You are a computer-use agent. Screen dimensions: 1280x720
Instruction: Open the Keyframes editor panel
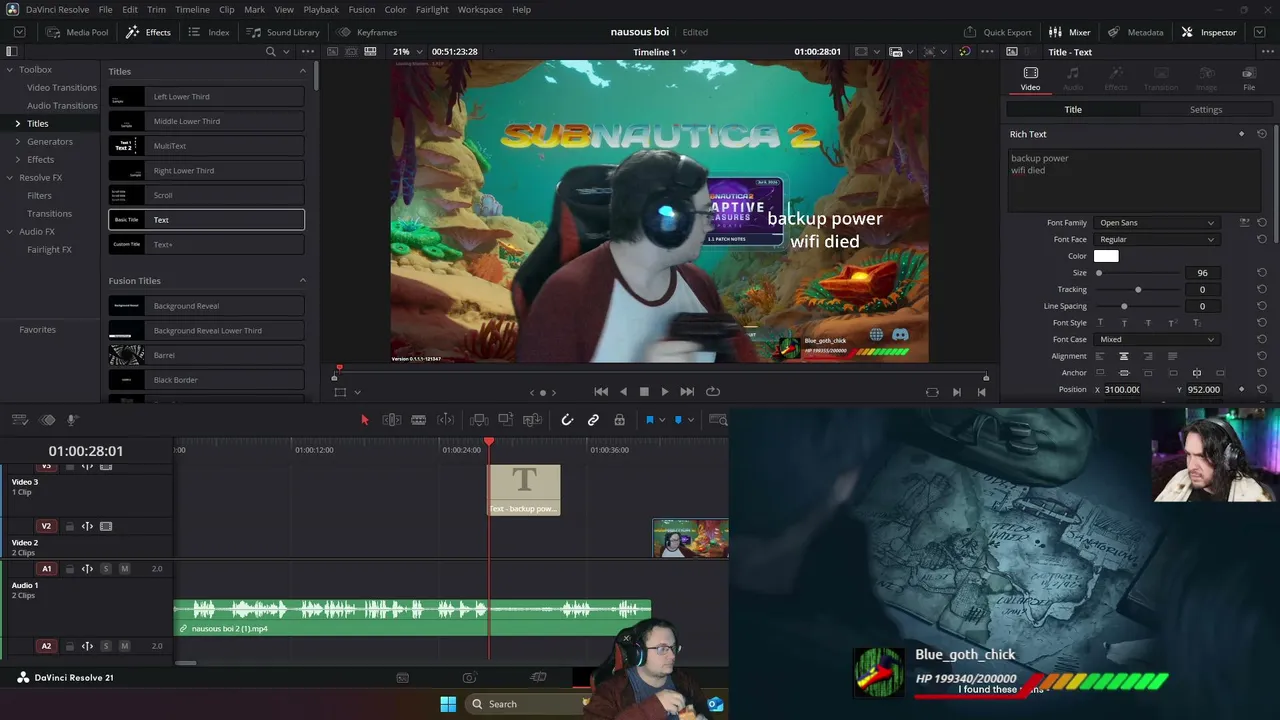(x=367, y=32)
